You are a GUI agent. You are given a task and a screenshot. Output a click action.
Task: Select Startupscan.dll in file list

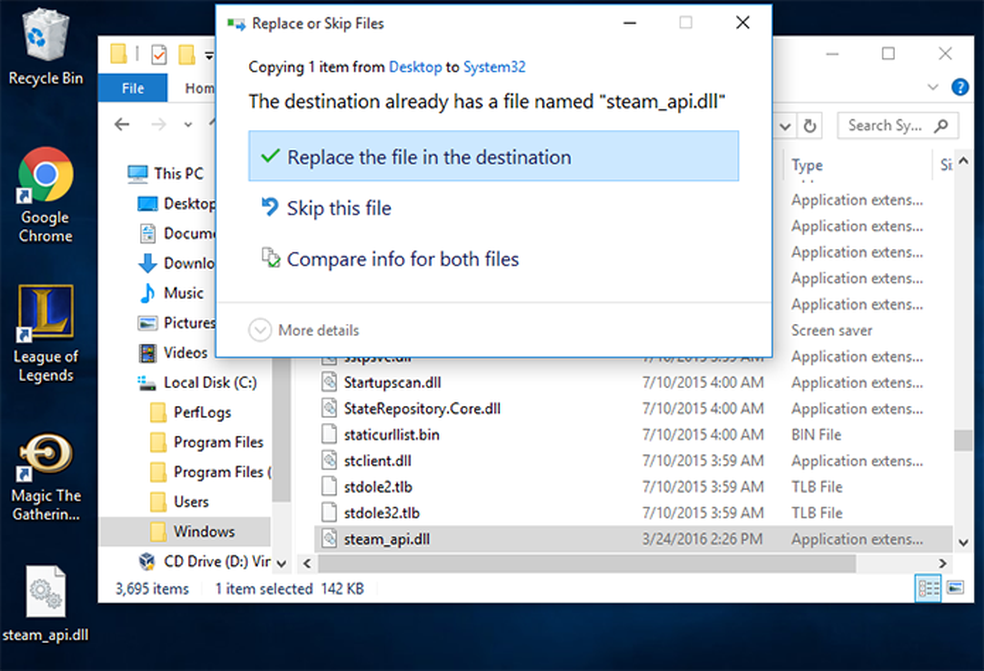coord(392,382)
